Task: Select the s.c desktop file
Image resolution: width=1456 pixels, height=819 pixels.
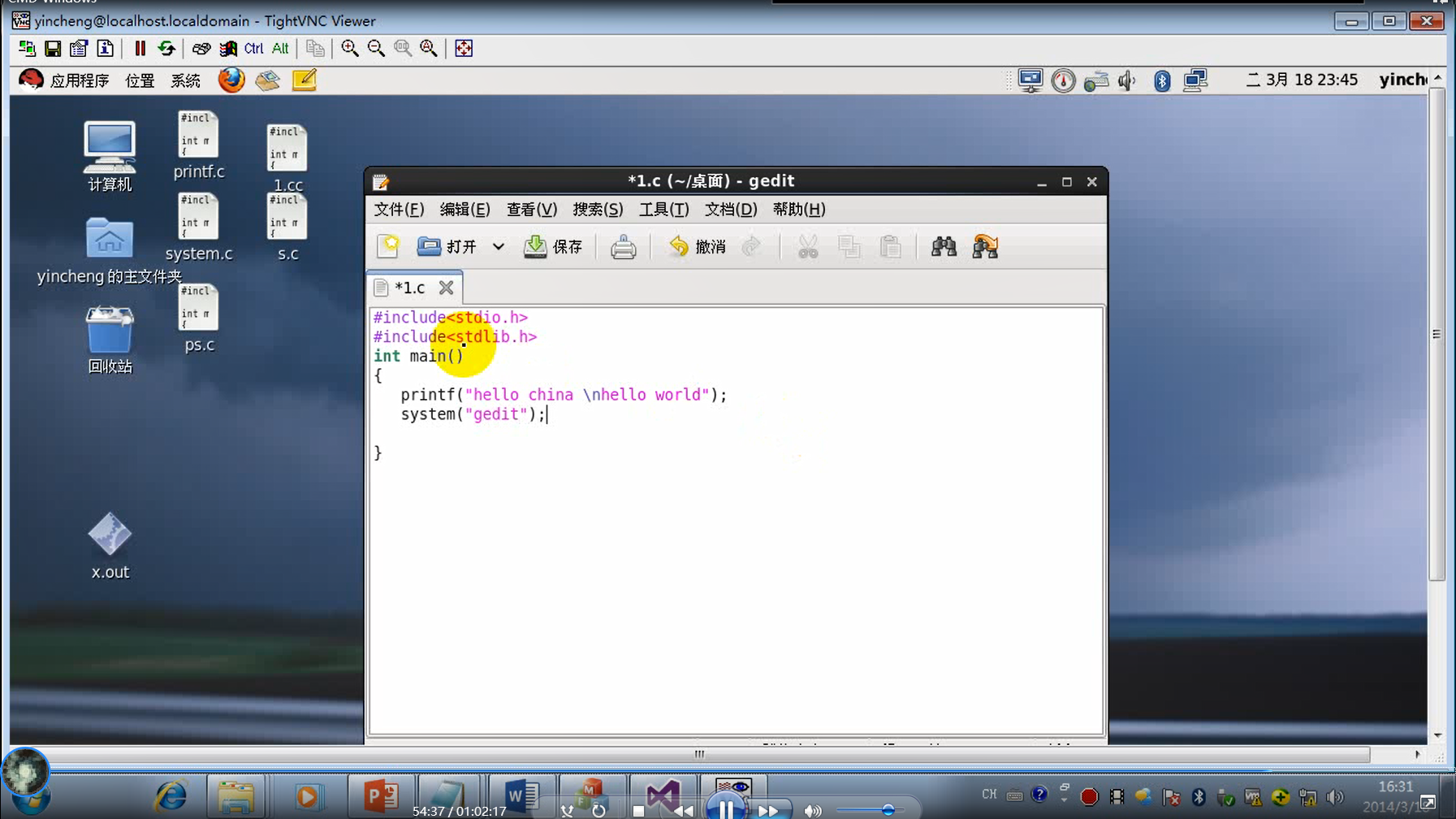Action: (x=287, y=227)
